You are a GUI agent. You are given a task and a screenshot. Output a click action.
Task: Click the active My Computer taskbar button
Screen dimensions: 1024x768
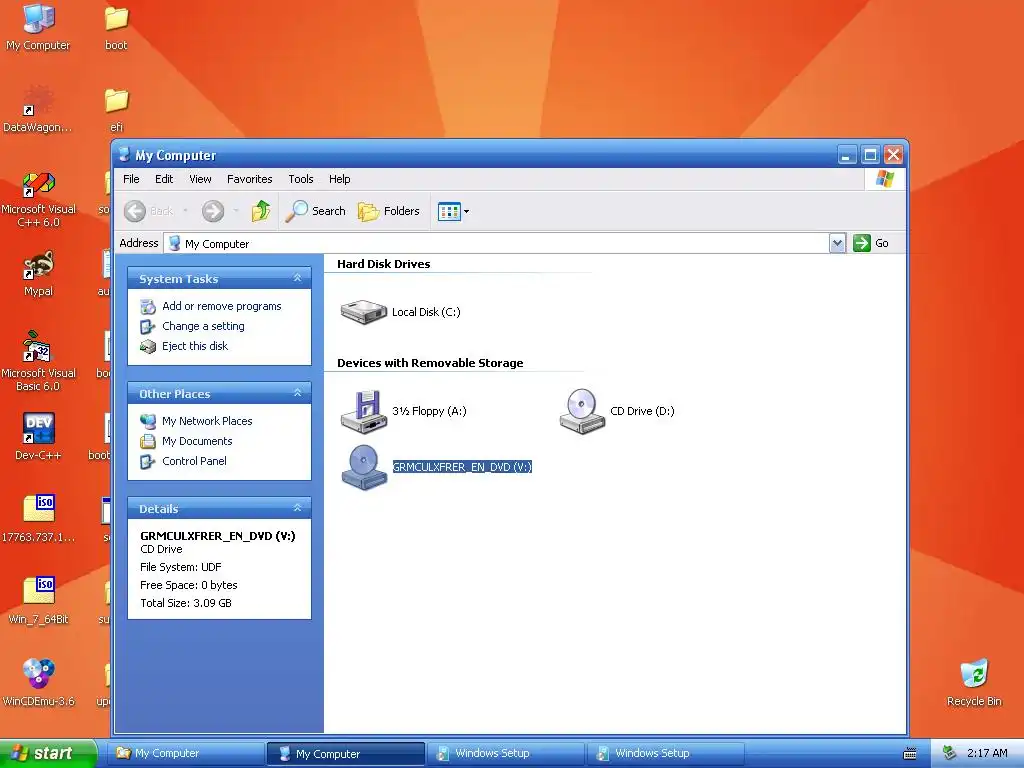click(346, 754)
